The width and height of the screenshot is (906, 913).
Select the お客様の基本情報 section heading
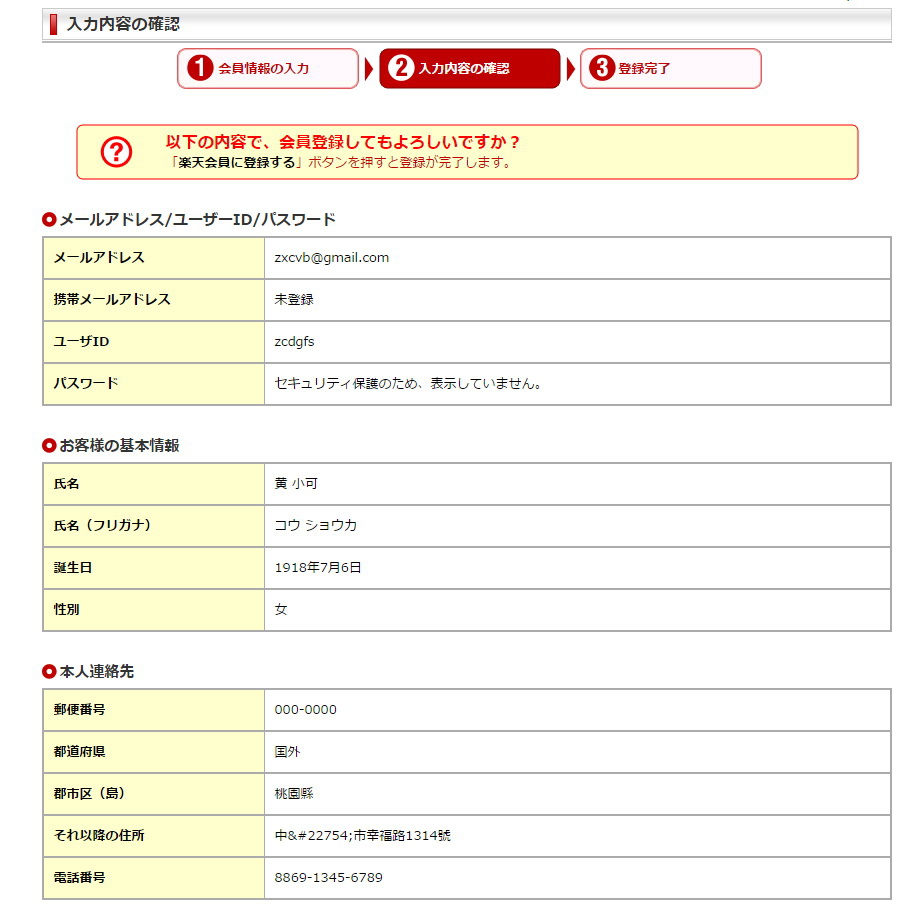coord(119,445)
